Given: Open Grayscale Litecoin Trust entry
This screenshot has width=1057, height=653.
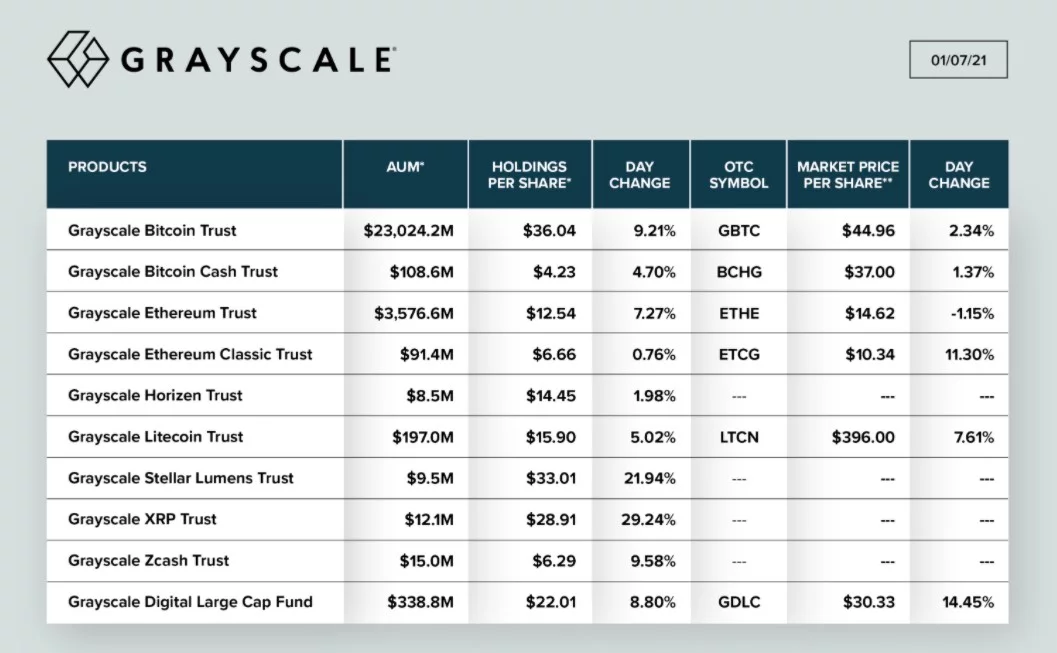Looking at the screenshot, I should click(155, 437).
